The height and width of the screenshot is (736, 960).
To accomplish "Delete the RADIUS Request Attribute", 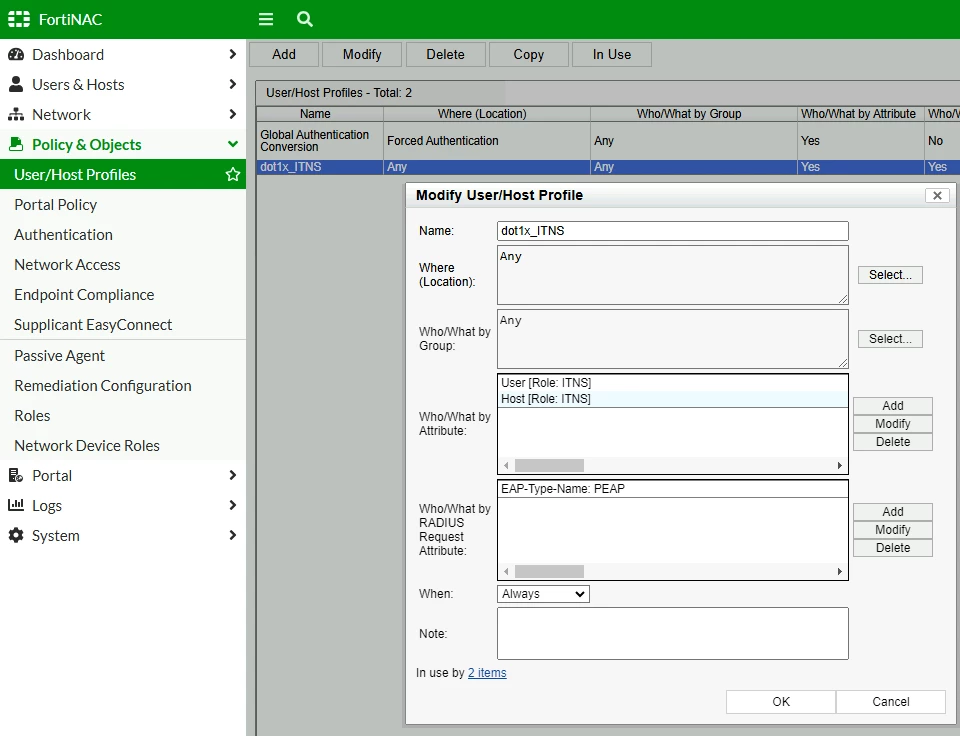I will tap(893, 548).
